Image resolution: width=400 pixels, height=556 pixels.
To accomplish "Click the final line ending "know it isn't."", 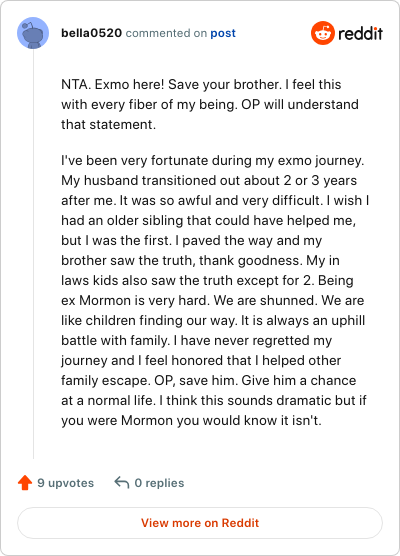I will click(191, 421).
